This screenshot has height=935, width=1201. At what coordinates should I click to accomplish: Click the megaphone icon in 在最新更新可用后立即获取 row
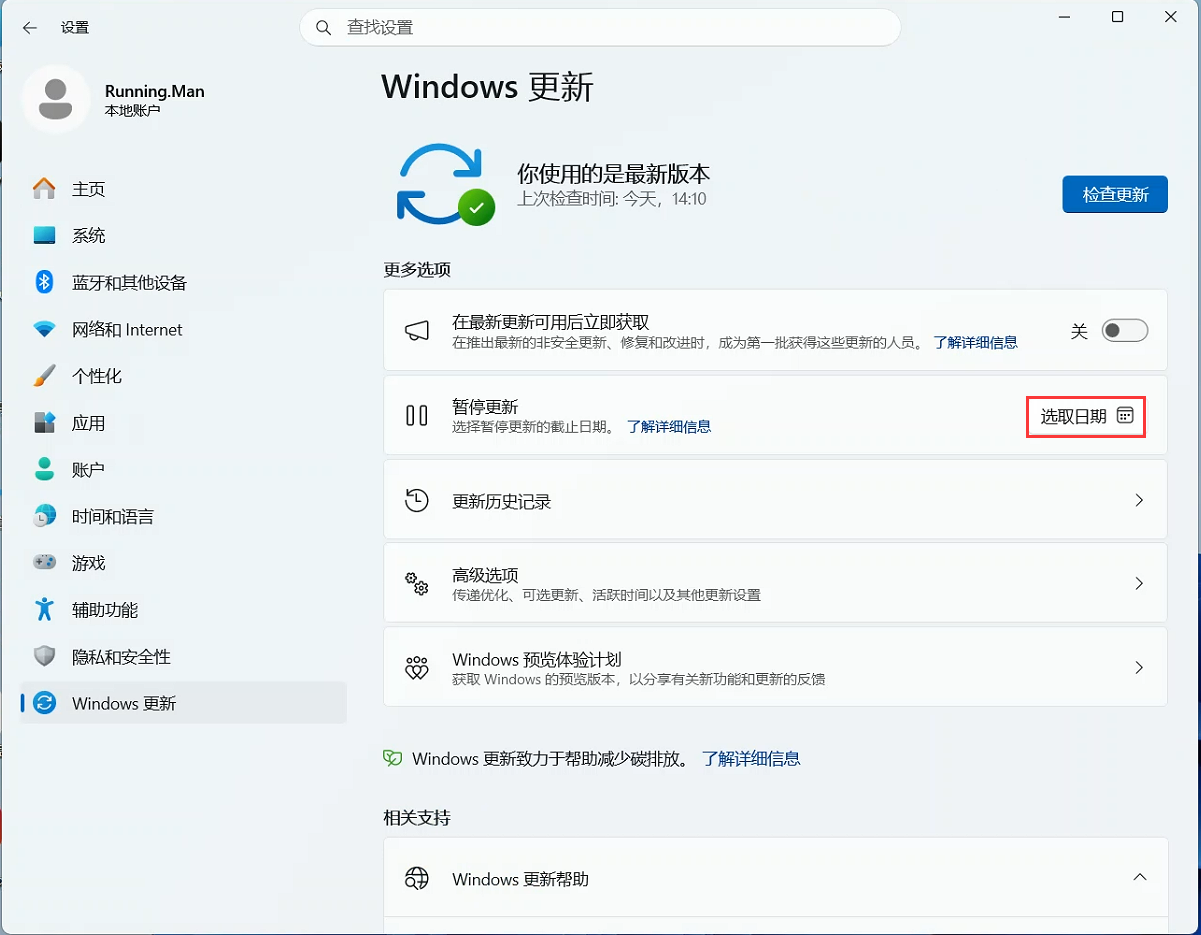click(417, 331)
